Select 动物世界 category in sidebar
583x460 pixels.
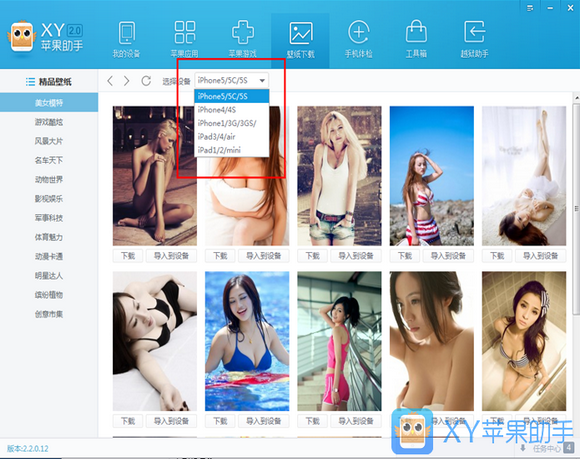coord(49,180)
